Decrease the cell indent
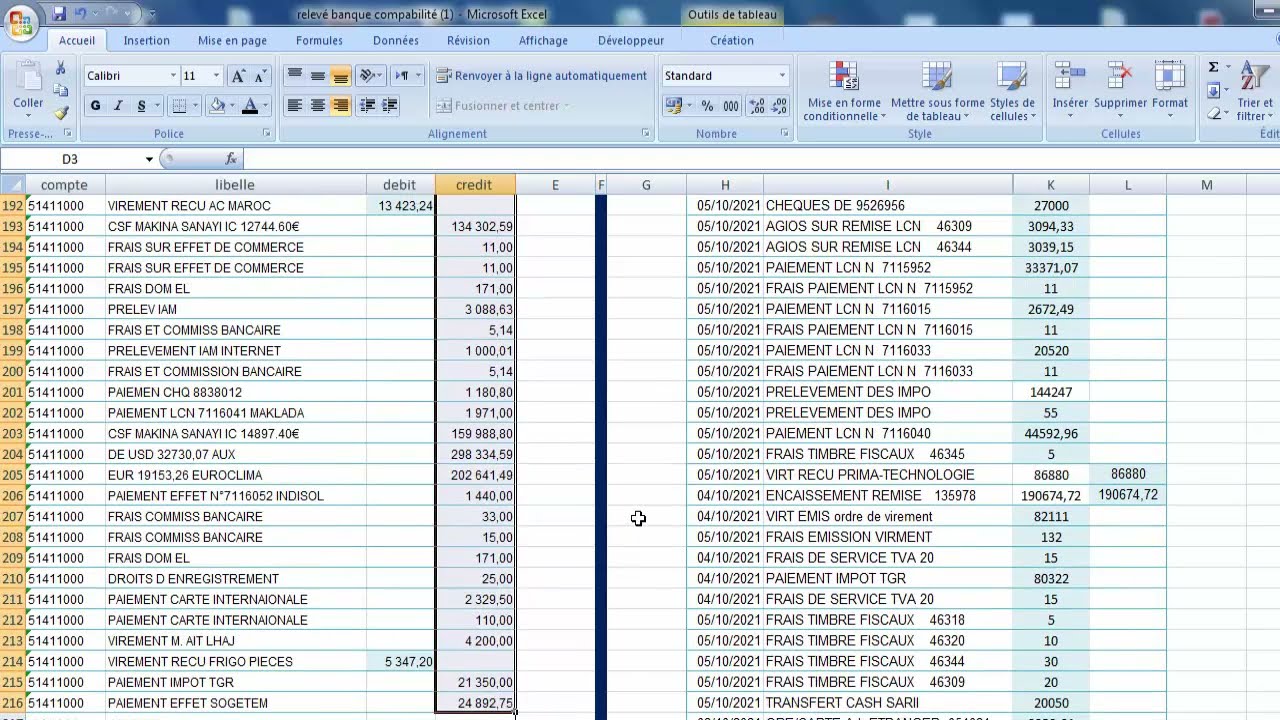Viewport: 1280px width, 720px height. pyautogui.click(x=367, y=106)
